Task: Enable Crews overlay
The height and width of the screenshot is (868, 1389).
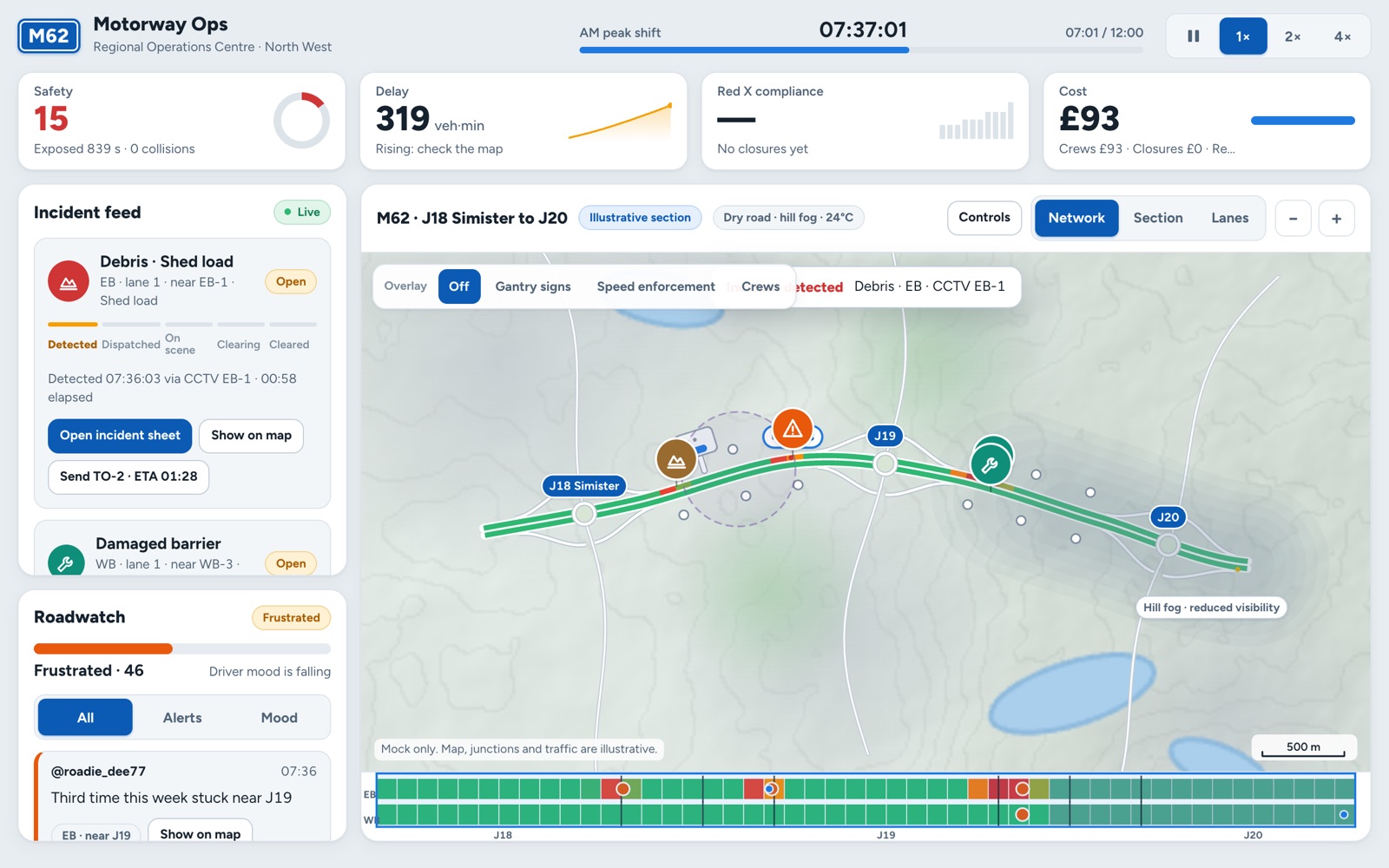Action: pos(760,286)
